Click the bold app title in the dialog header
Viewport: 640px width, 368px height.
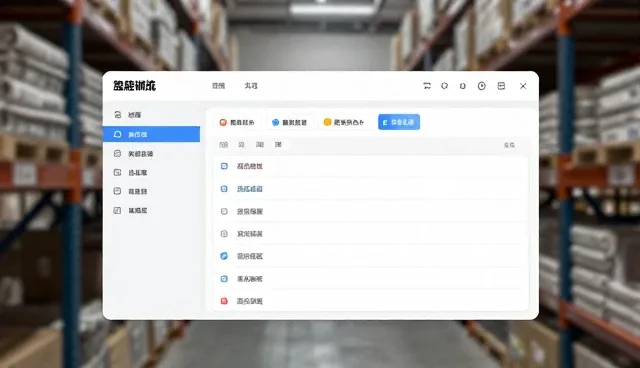tap(134, 86)
